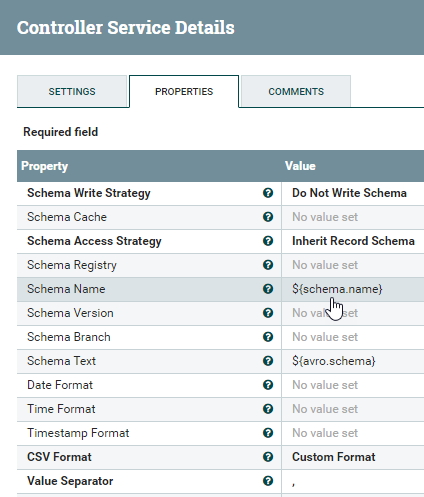Viewport: 424px width, 497px height.
Task: Open help for Schema Name
Action: coord(268,289)
